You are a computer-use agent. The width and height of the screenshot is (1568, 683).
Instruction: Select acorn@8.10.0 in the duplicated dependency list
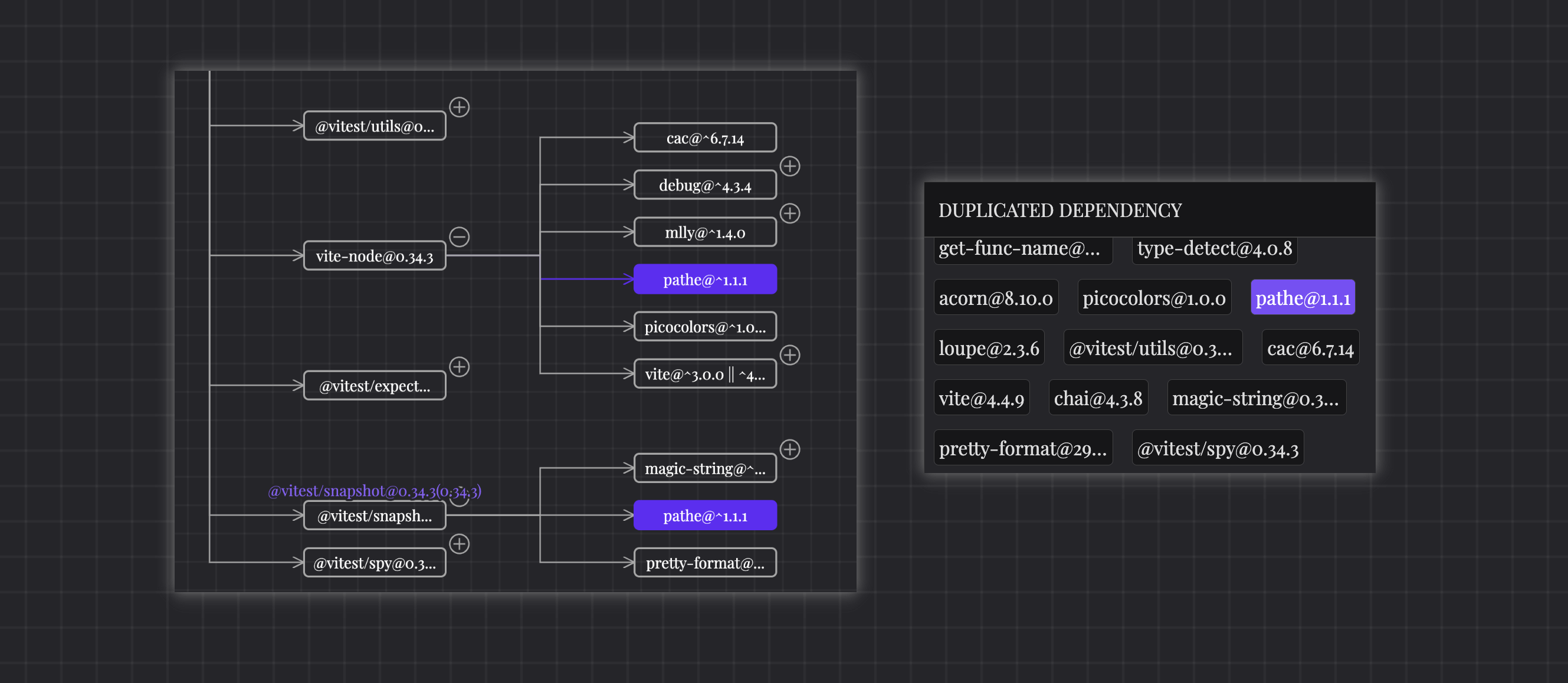click(x=996, y=297)
